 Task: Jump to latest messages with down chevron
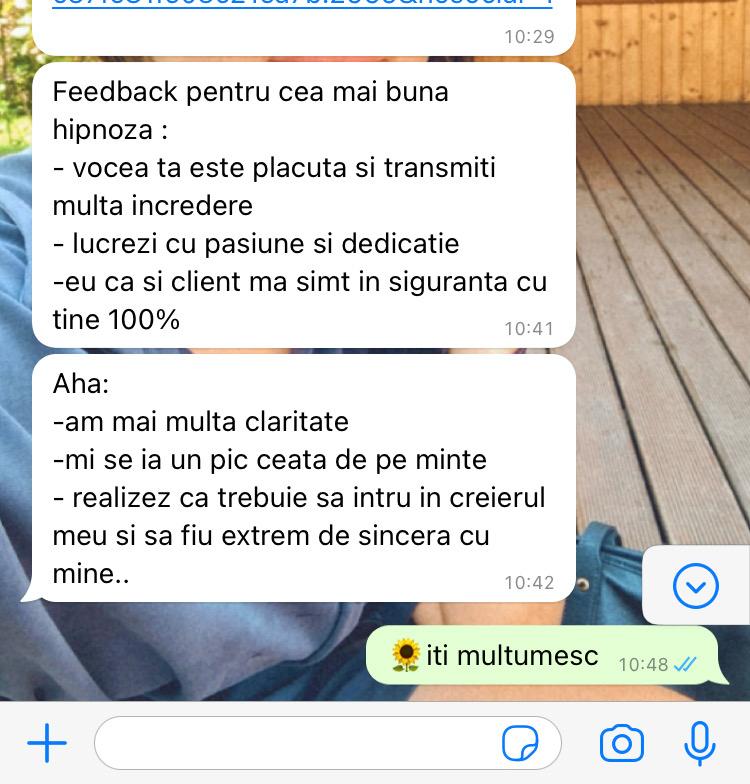(696, 586)
